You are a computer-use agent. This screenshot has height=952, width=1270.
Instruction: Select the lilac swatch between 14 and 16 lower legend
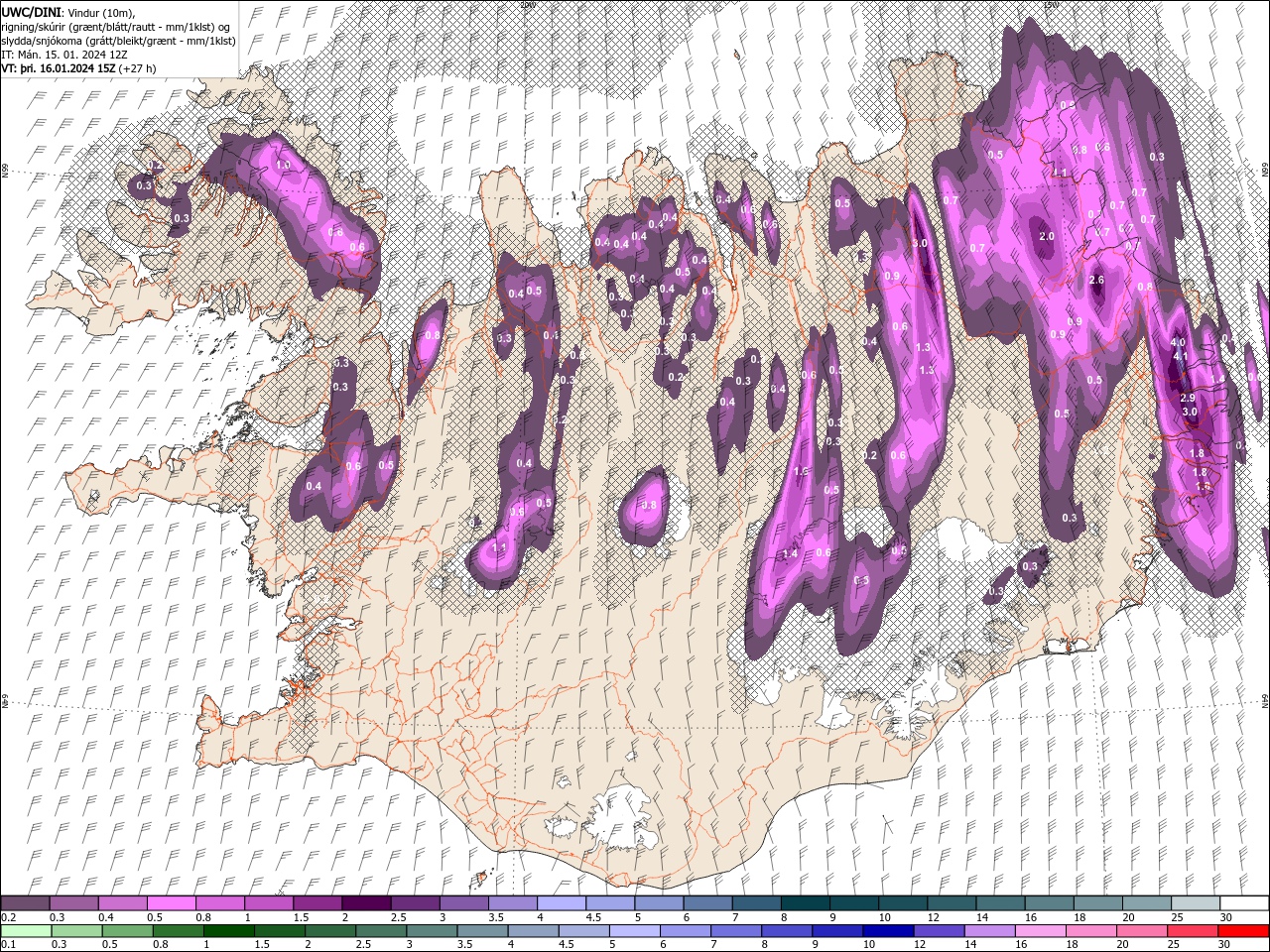[988, 931]
